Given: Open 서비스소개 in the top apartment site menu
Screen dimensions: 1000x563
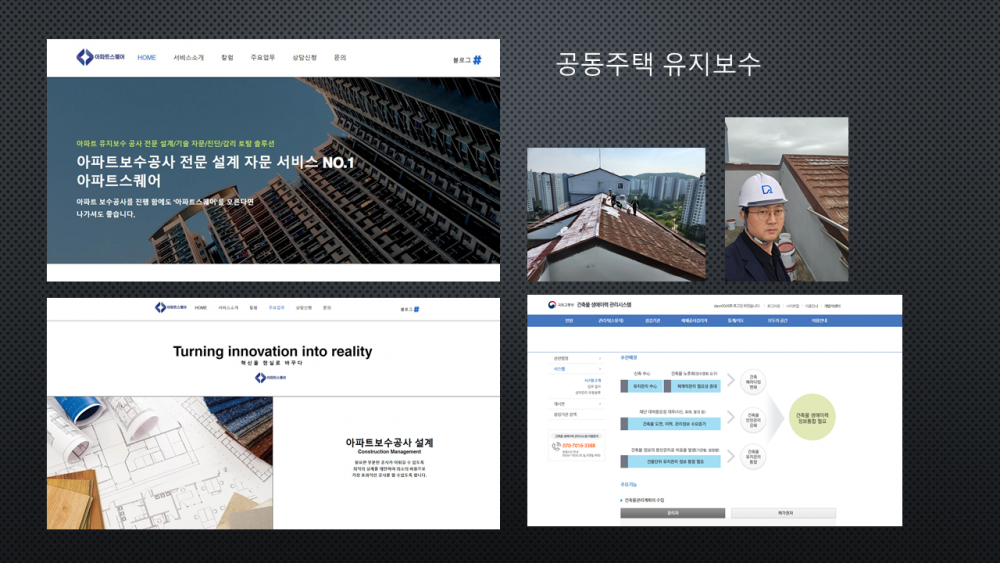Looking at the screenshot, I should pyautogui.click(x=188, y=57).
